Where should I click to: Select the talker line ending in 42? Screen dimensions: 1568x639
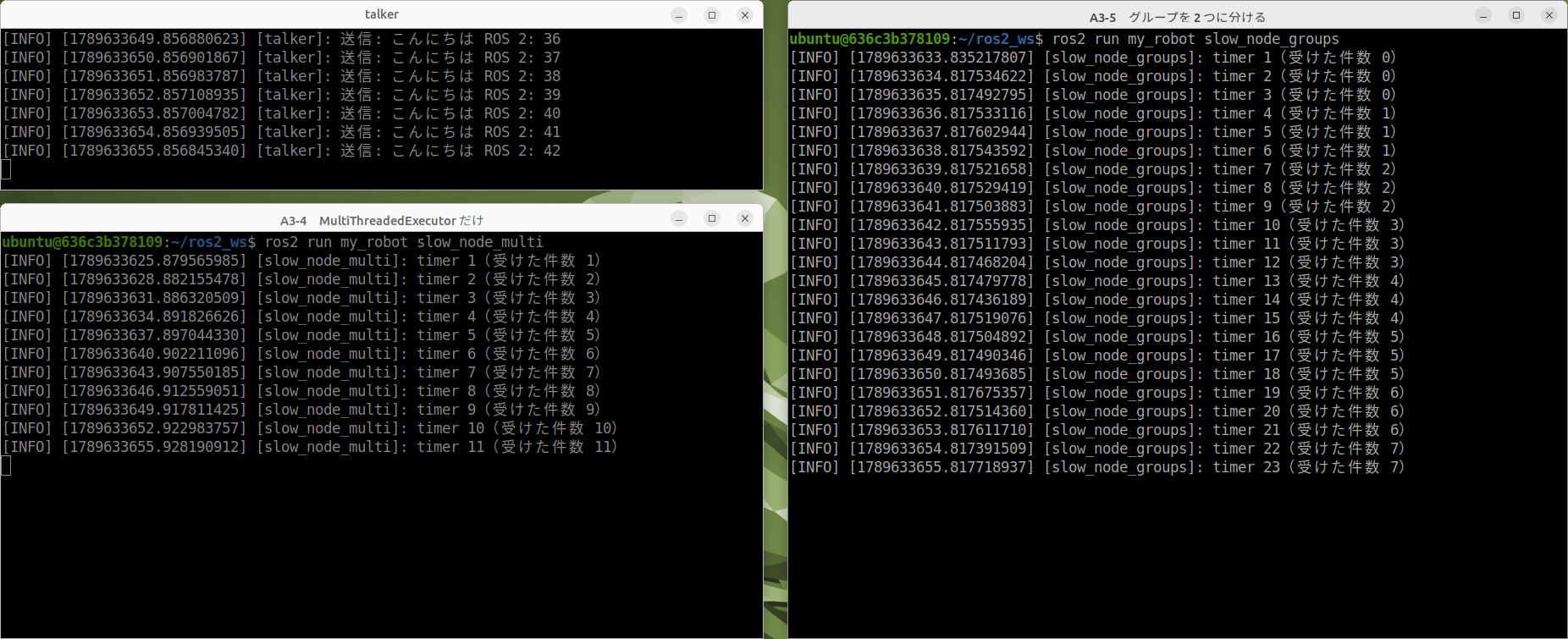click(281, 151)
